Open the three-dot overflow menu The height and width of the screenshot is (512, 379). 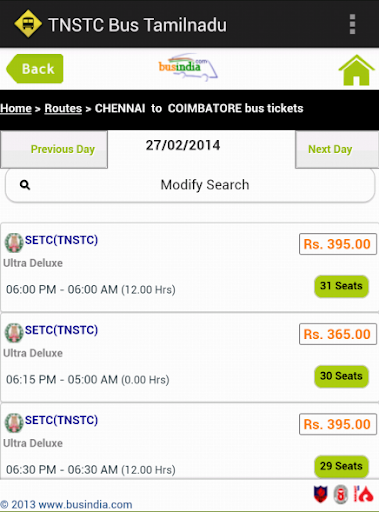click(352, 24)
